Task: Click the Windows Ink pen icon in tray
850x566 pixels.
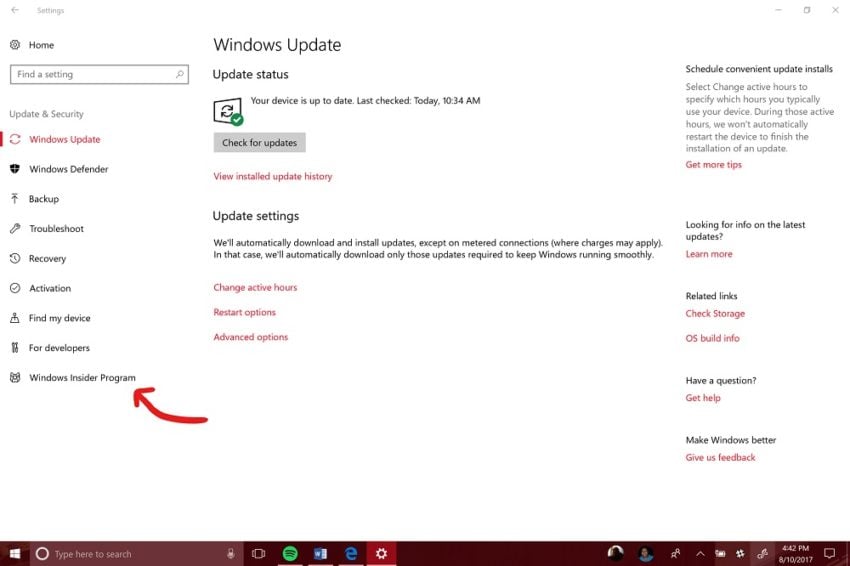Action: tap(762, 554)
